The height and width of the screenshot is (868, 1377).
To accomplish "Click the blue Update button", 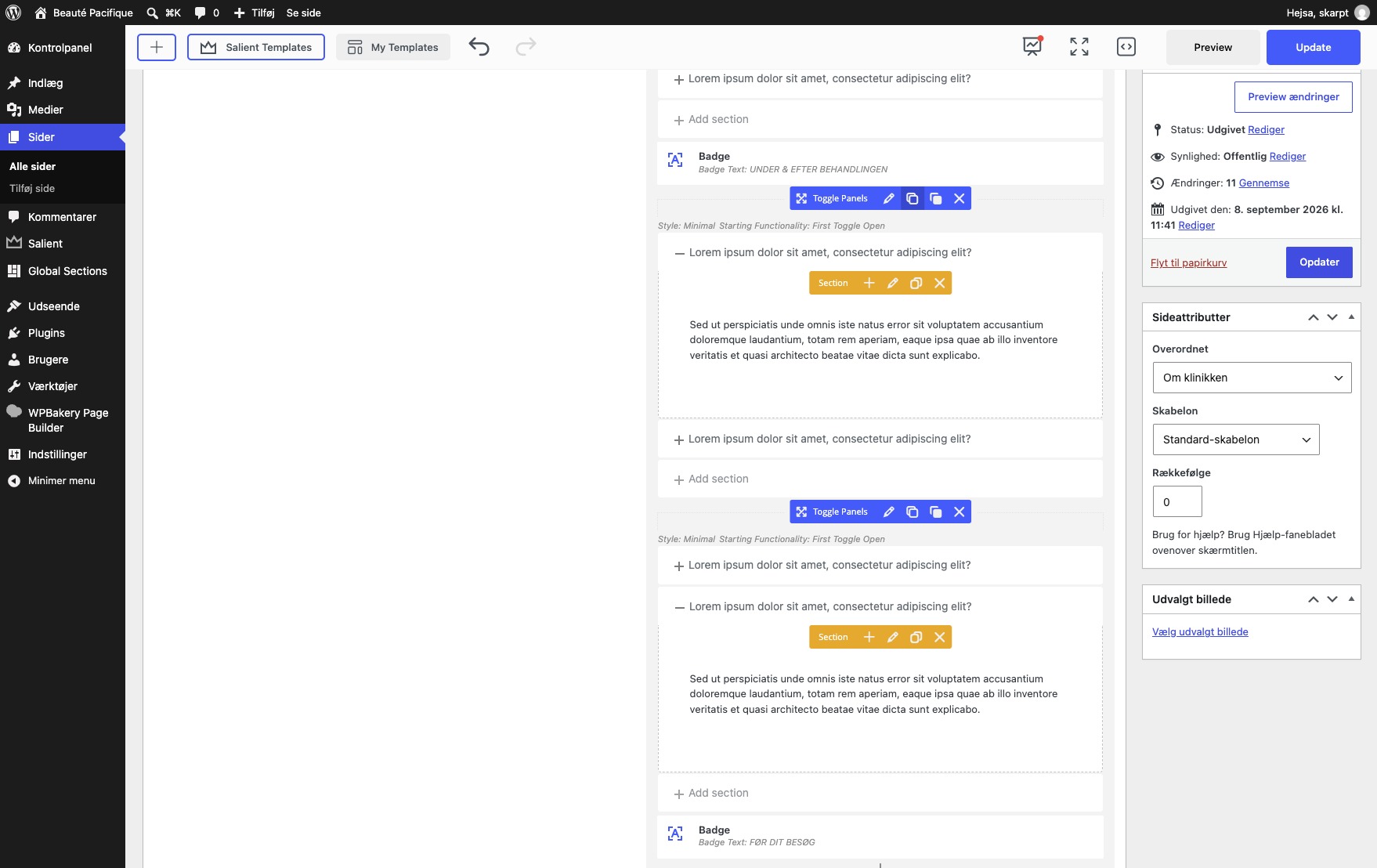I will tap(1313, 47).
